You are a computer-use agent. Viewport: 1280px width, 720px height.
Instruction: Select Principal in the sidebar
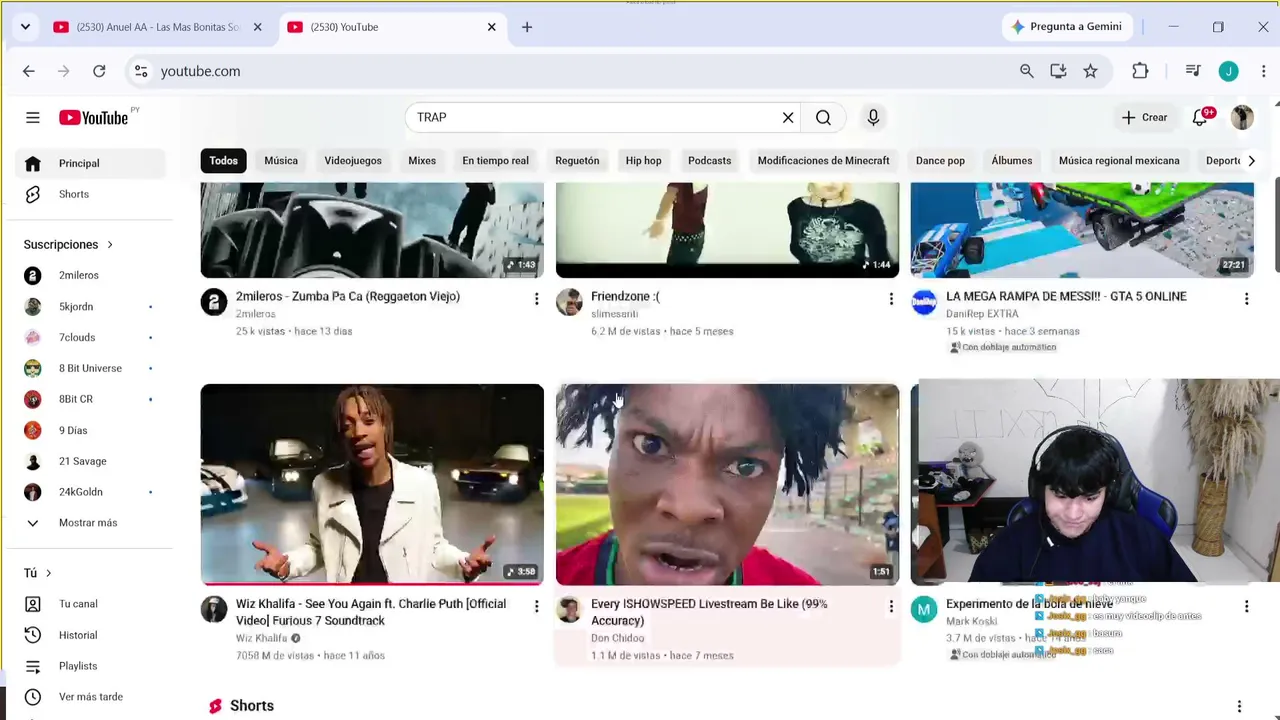tap(88, 163)
